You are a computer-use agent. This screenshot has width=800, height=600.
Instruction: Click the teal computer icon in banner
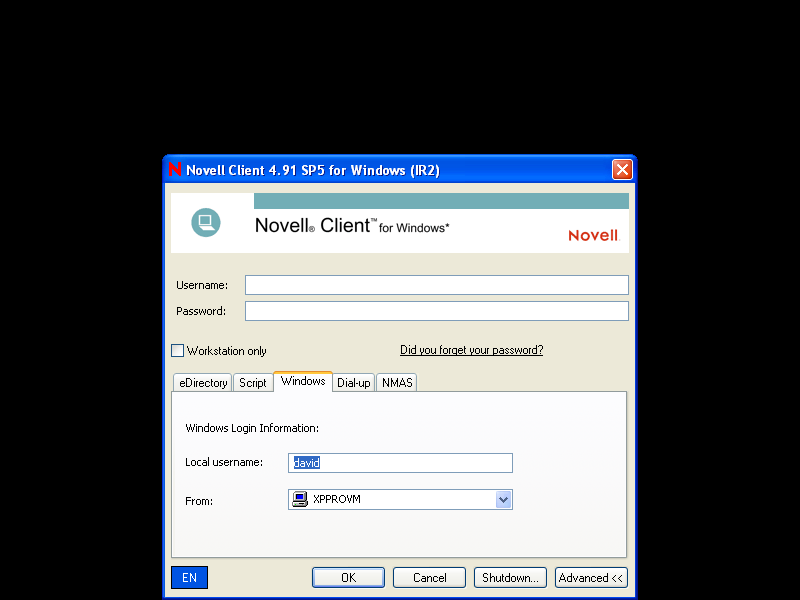206,222
